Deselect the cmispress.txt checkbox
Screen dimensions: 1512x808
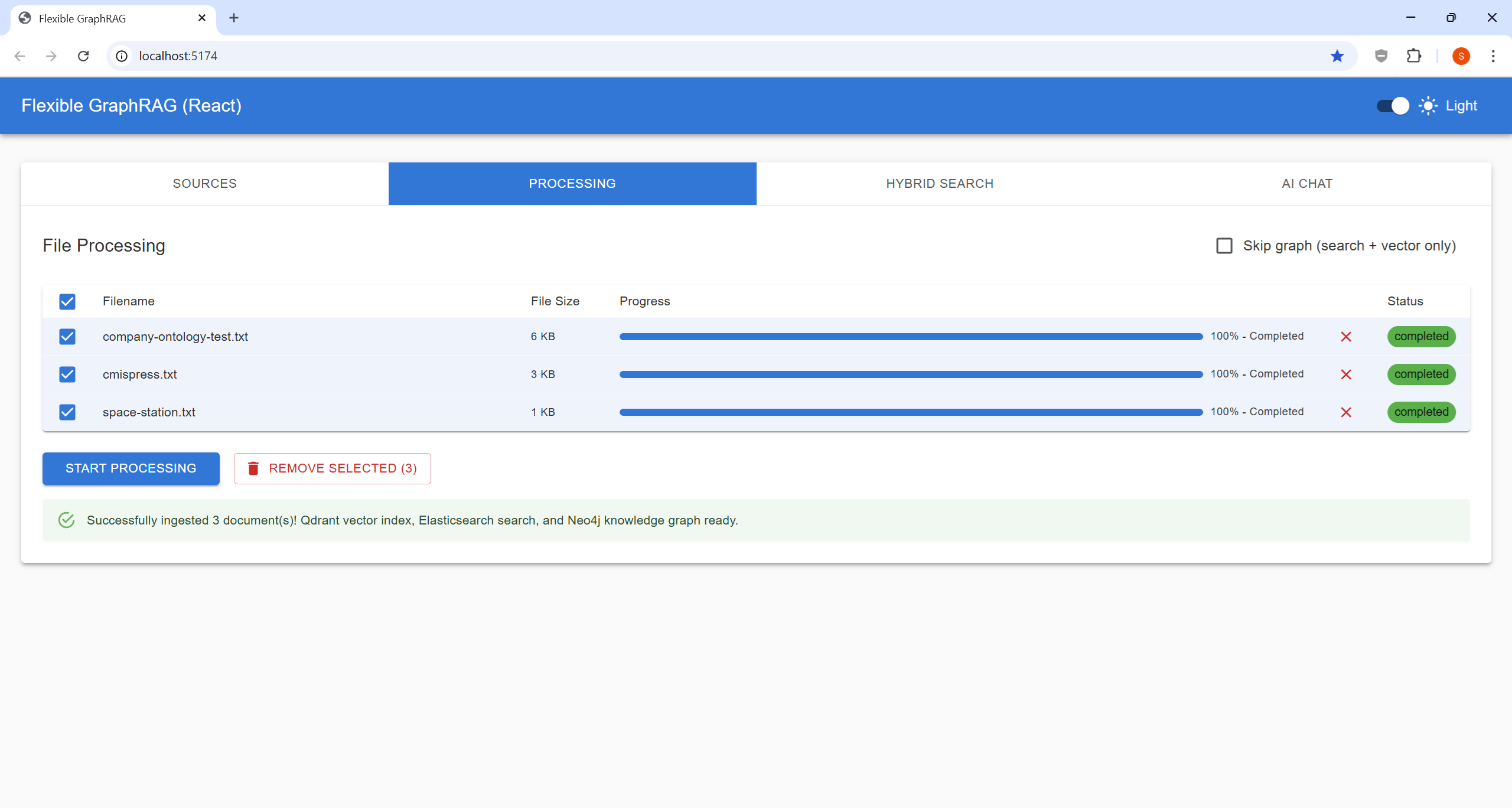point(67,374)
